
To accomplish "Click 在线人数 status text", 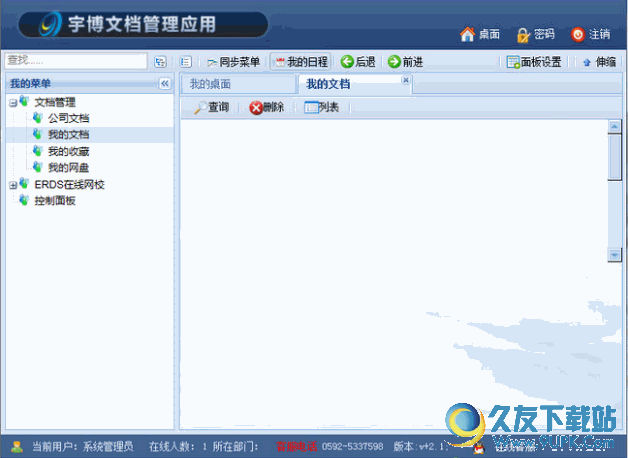I will coord(178,446).
